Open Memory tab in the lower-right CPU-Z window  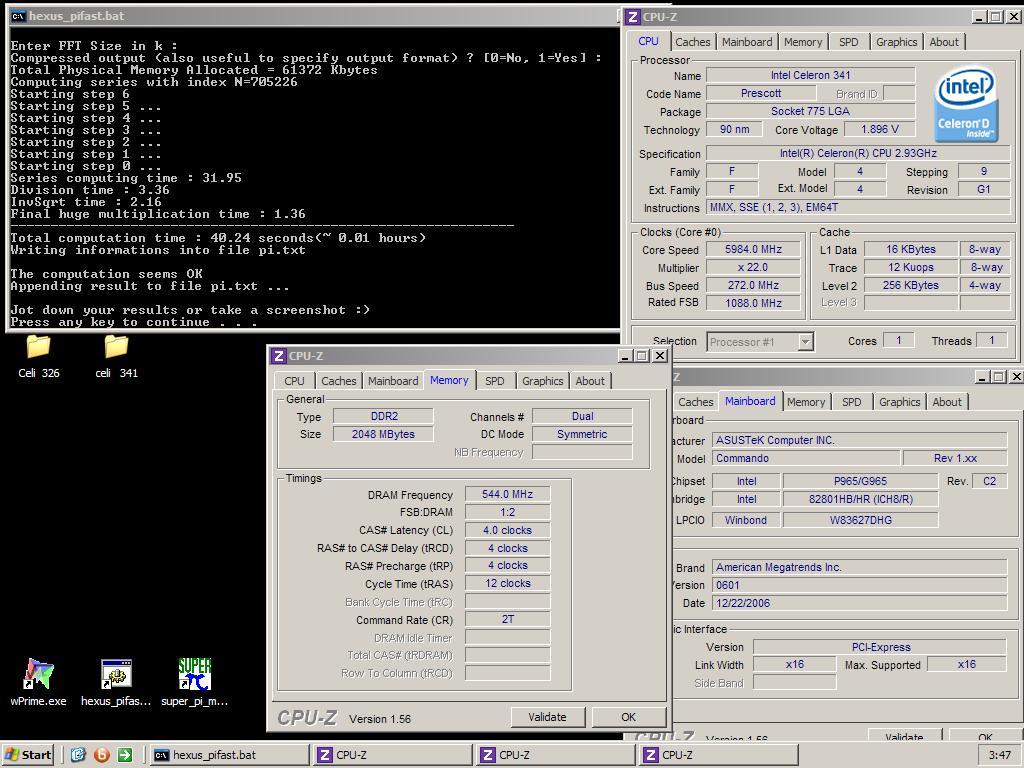tap(806, 402)
